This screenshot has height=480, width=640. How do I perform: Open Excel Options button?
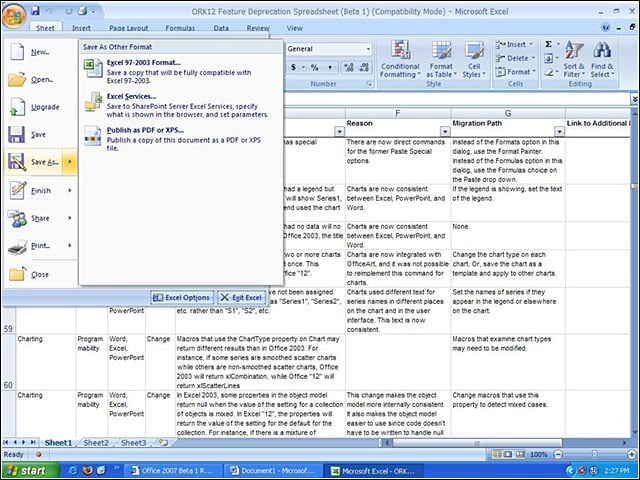182,298
